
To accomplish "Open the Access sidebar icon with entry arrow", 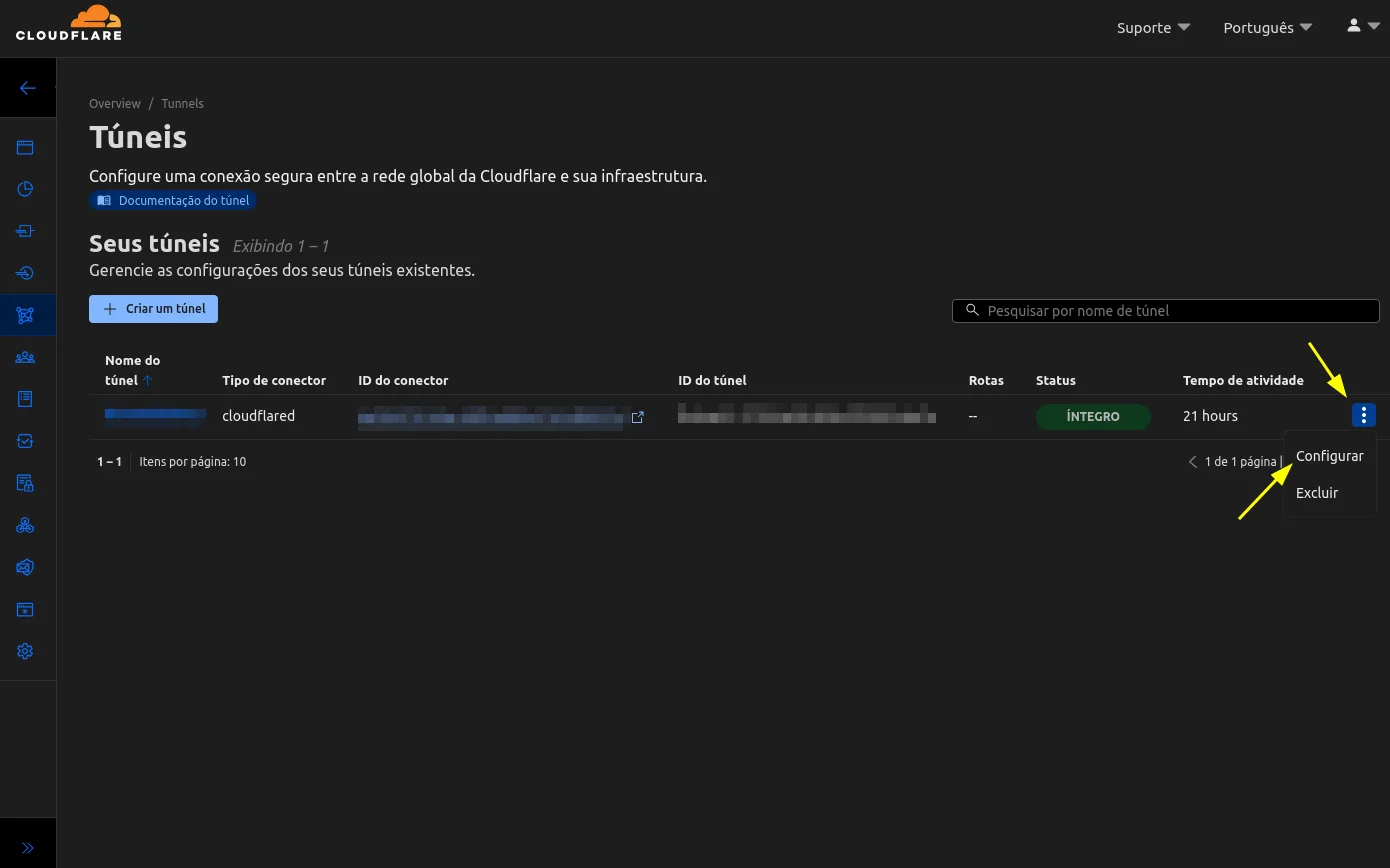I will (25, 273).
